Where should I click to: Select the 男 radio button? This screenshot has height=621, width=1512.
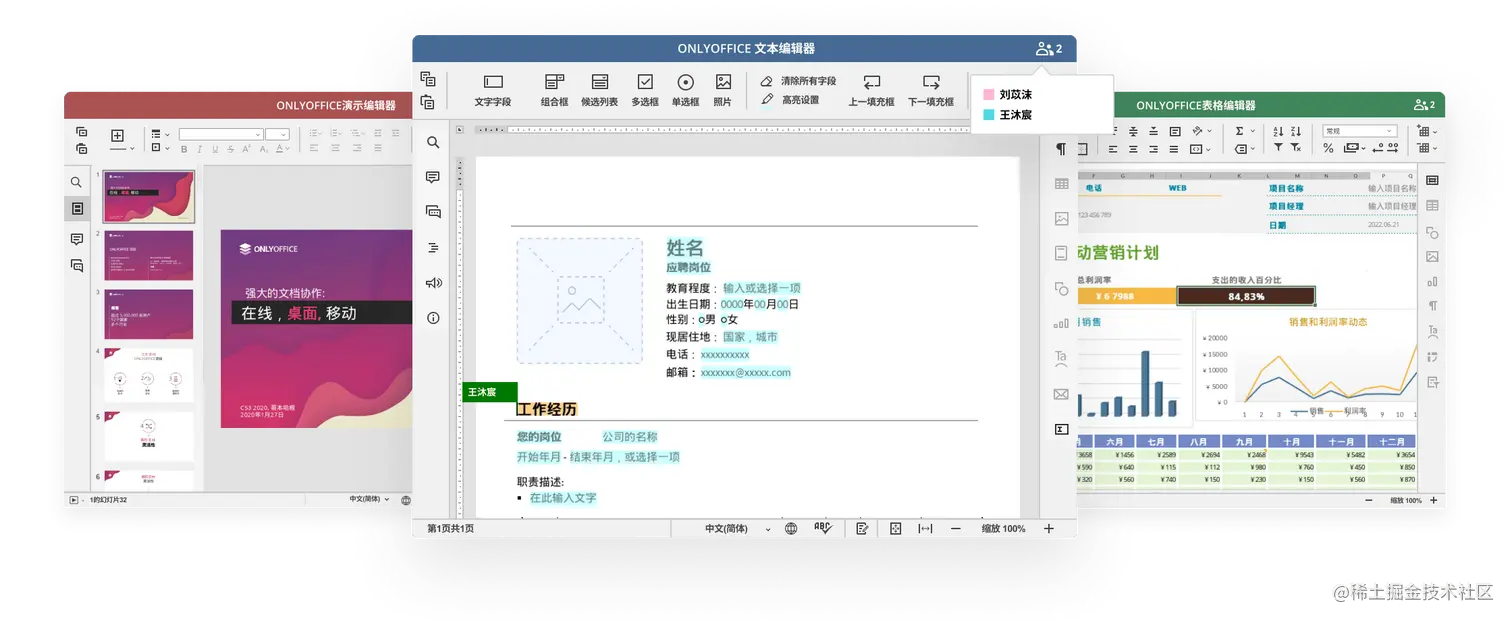pyautogui.click(x=701, y=320)
